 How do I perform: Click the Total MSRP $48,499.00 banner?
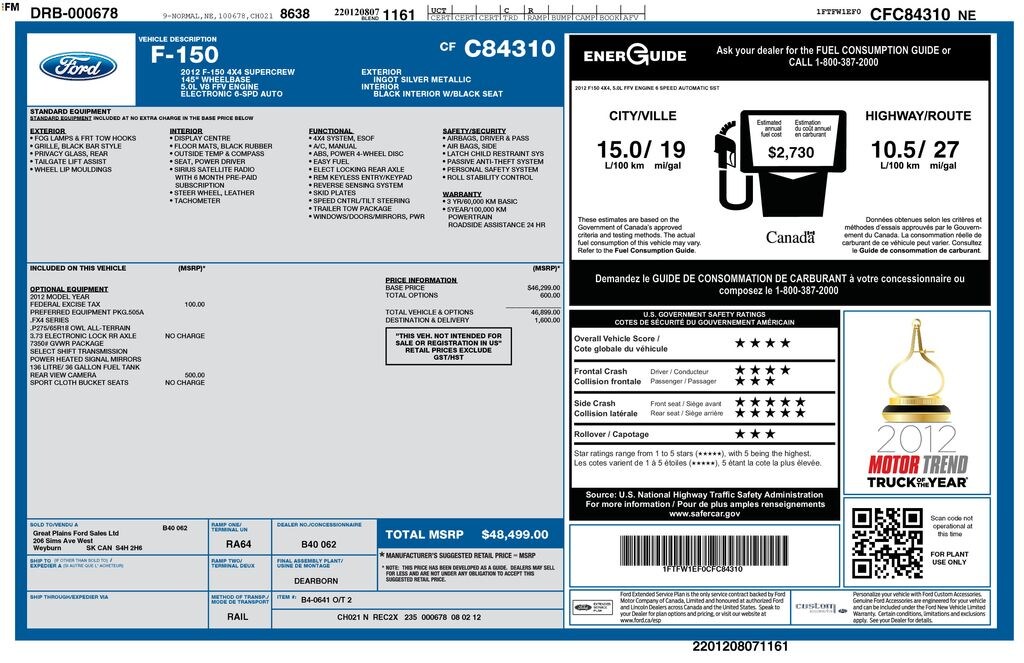point(466,535)
